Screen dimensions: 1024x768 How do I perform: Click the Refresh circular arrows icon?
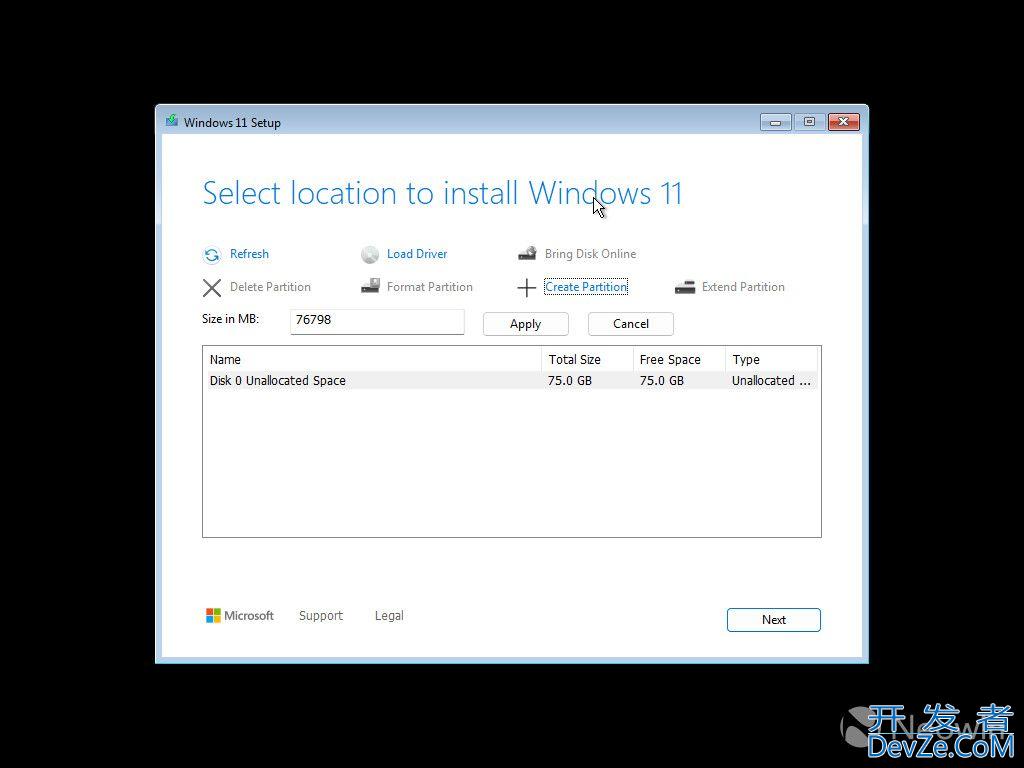(x=212, y=255)
